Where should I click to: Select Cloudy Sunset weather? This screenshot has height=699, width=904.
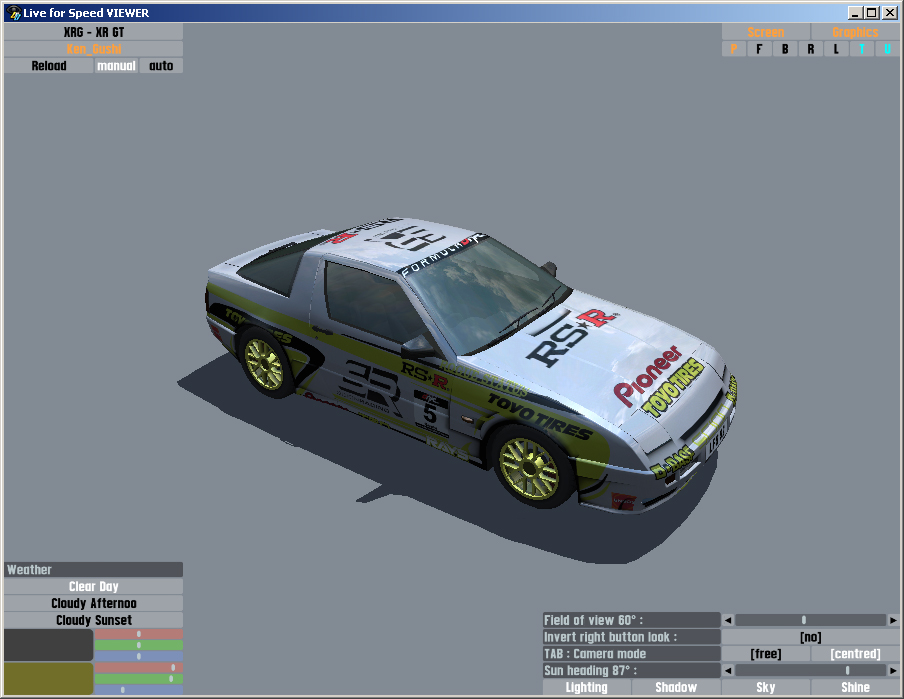pos(93,620)
